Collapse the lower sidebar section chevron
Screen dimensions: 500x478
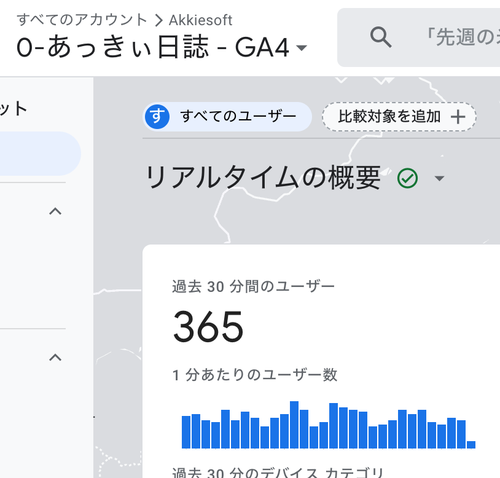(55, 358)
